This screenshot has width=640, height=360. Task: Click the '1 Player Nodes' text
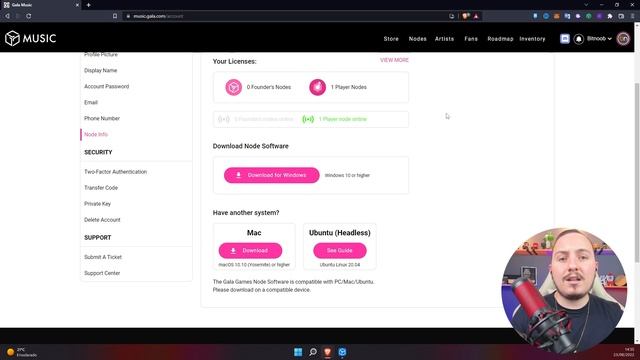coord(349,87)
